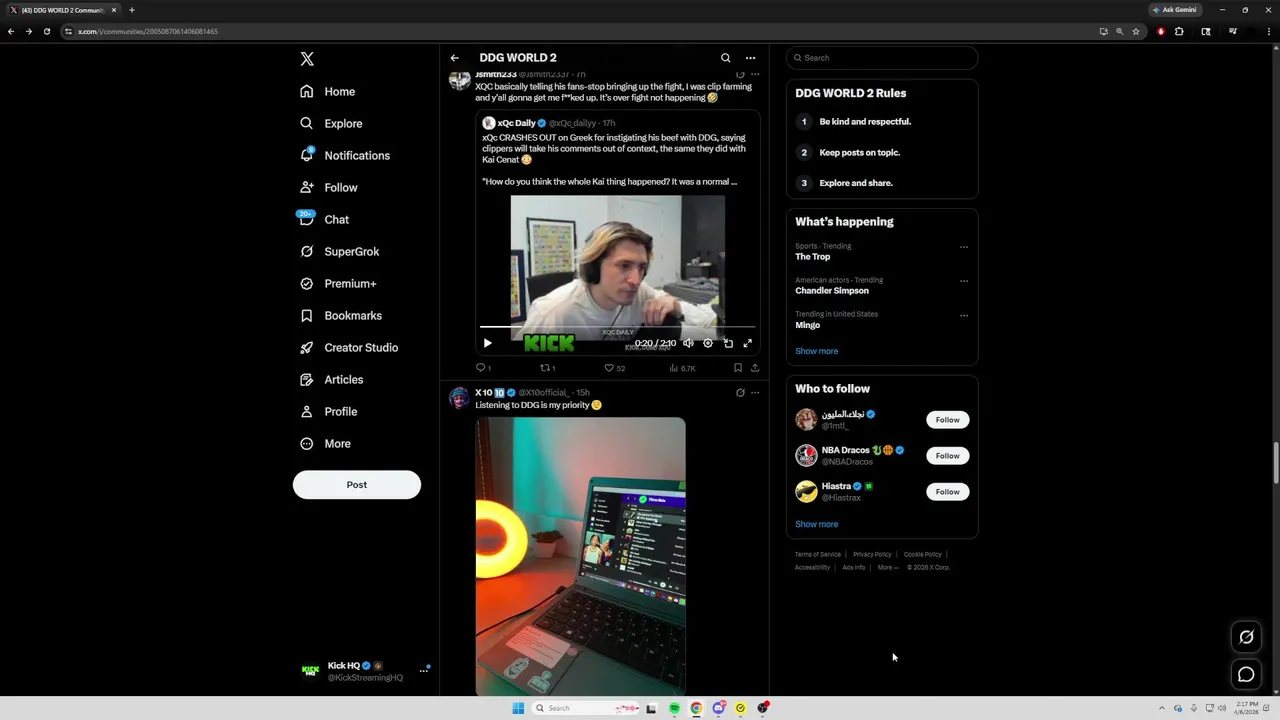Viewport: 1280px width, 720px height.
Task: Repost the Jsmith233 post
Action: [547, 368]
